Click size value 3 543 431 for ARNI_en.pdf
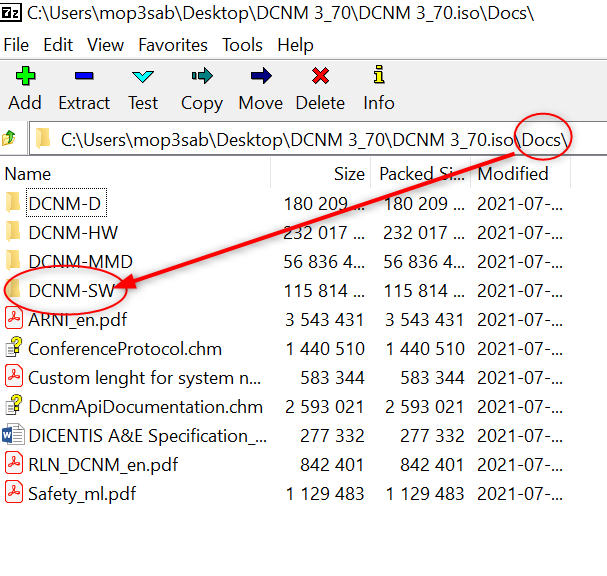 324,320
